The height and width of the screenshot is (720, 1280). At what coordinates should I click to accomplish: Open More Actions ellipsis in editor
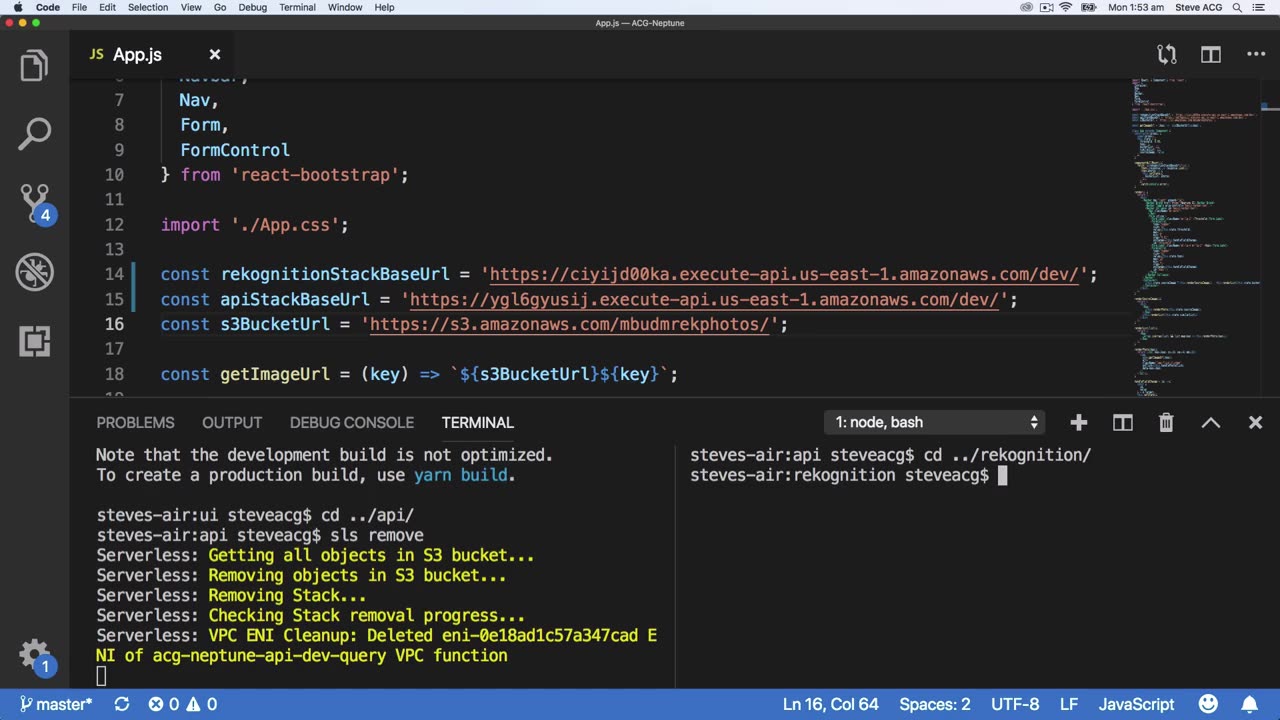click(1256, 55)
